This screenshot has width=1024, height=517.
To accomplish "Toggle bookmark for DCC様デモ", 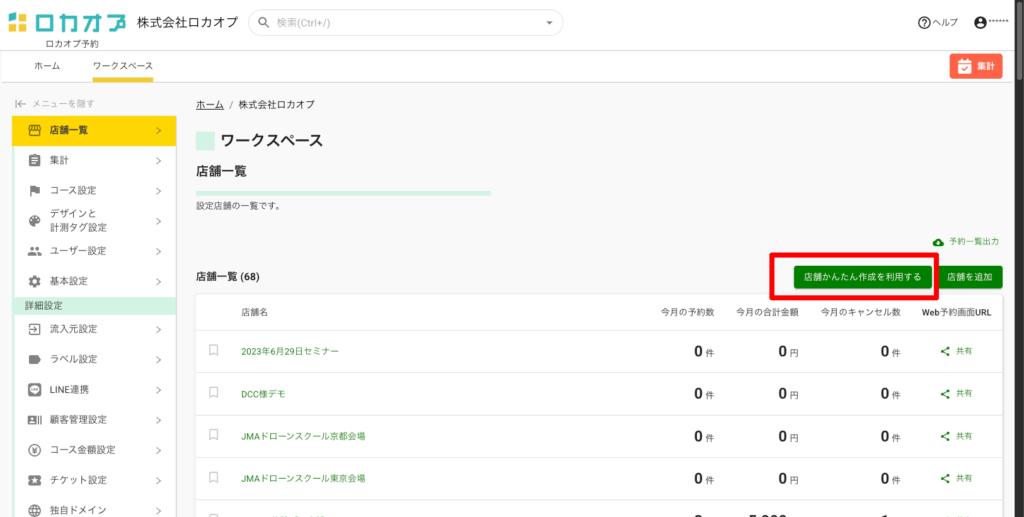I will [x=214, y=393].
